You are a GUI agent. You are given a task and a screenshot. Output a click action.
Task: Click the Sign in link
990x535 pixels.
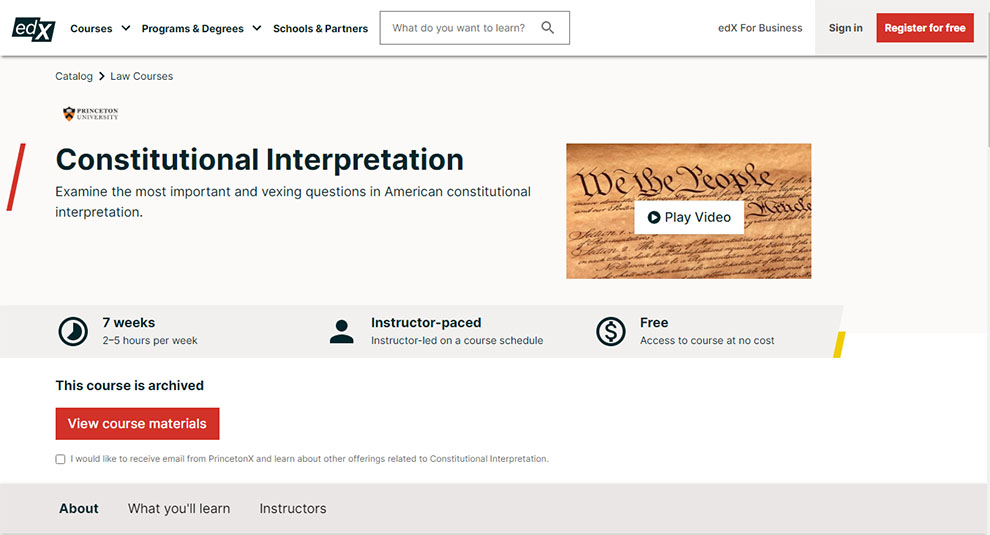coord(845,28)
